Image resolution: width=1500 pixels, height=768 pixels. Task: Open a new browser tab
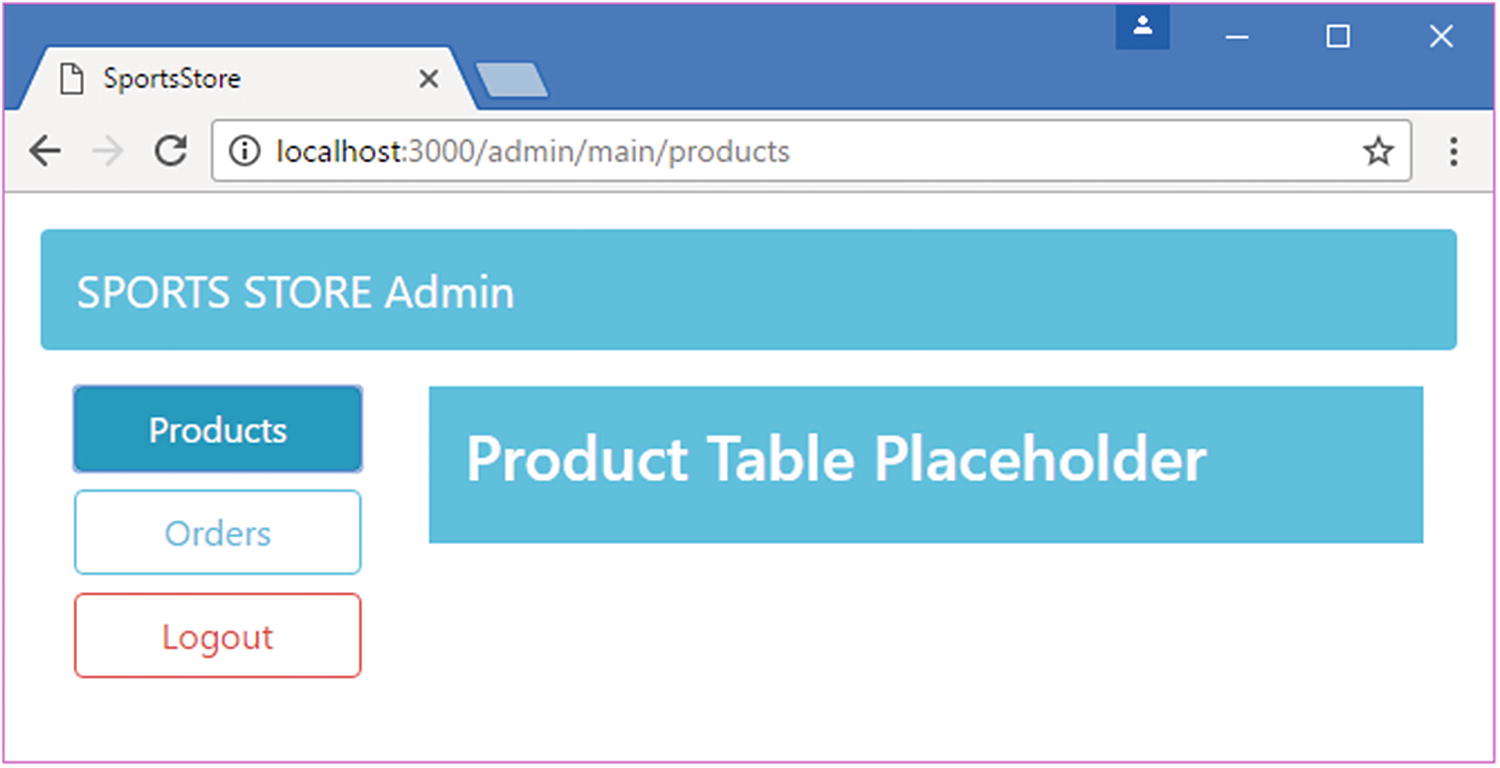pos(512,80)
